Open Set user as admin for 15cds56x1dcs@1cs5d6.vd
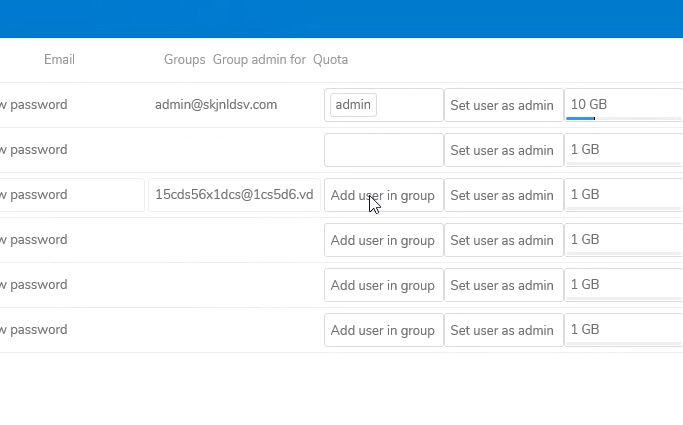 [504, 195]
